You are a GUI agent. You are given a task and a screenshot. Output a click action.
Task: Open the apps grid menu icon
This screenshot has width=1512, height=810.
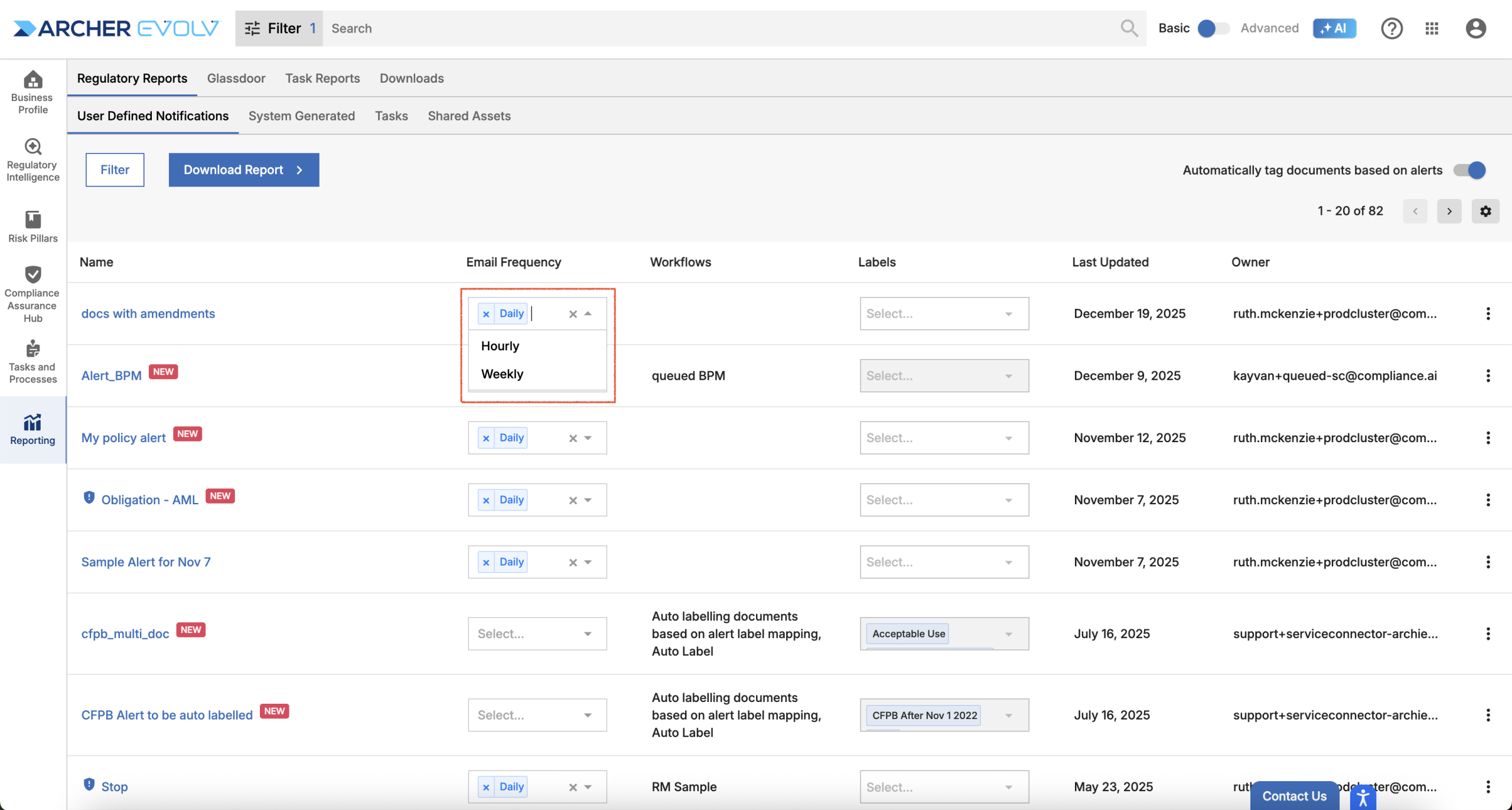1432,28
